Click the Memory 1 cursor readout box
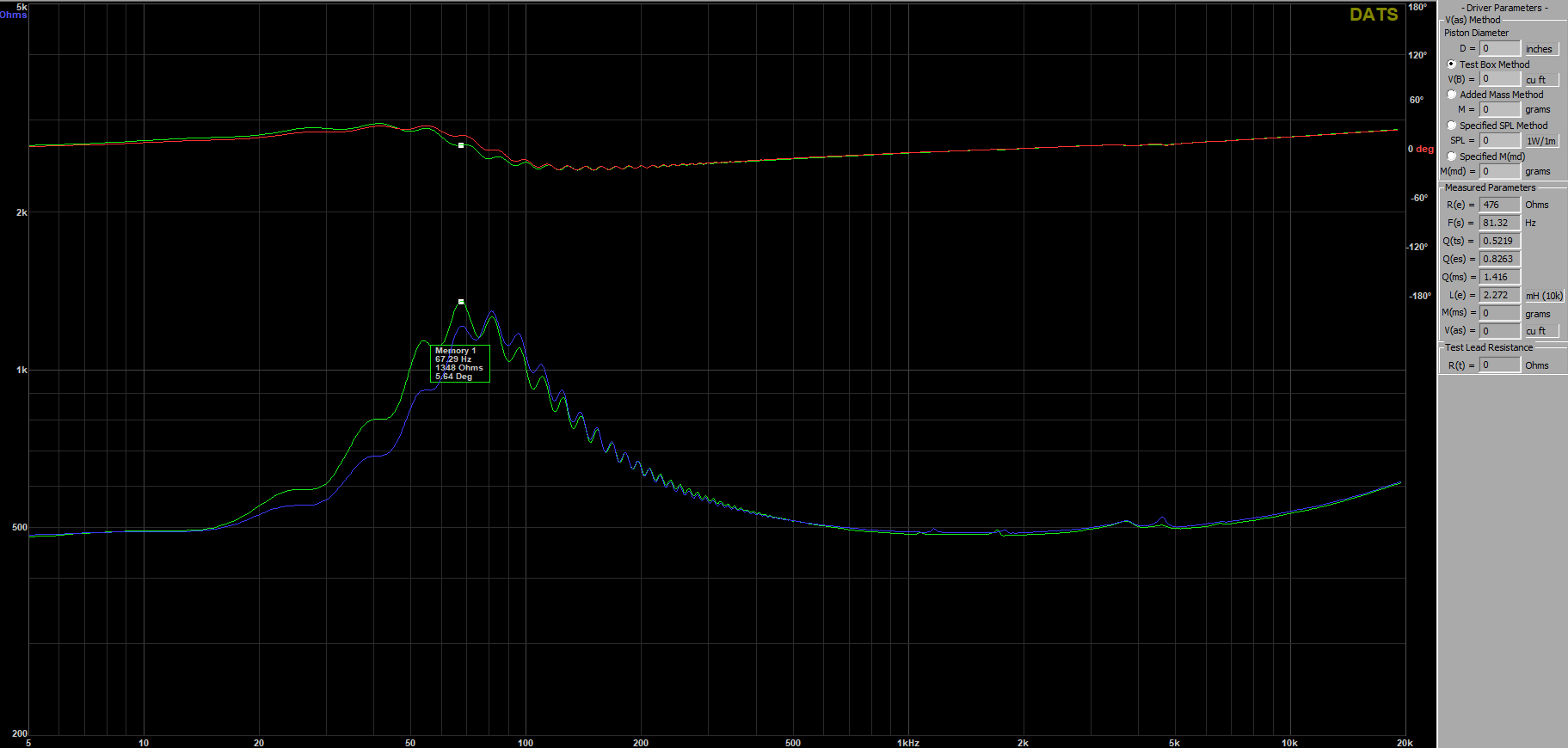The image size is (1568, 748). pos(459,364)
